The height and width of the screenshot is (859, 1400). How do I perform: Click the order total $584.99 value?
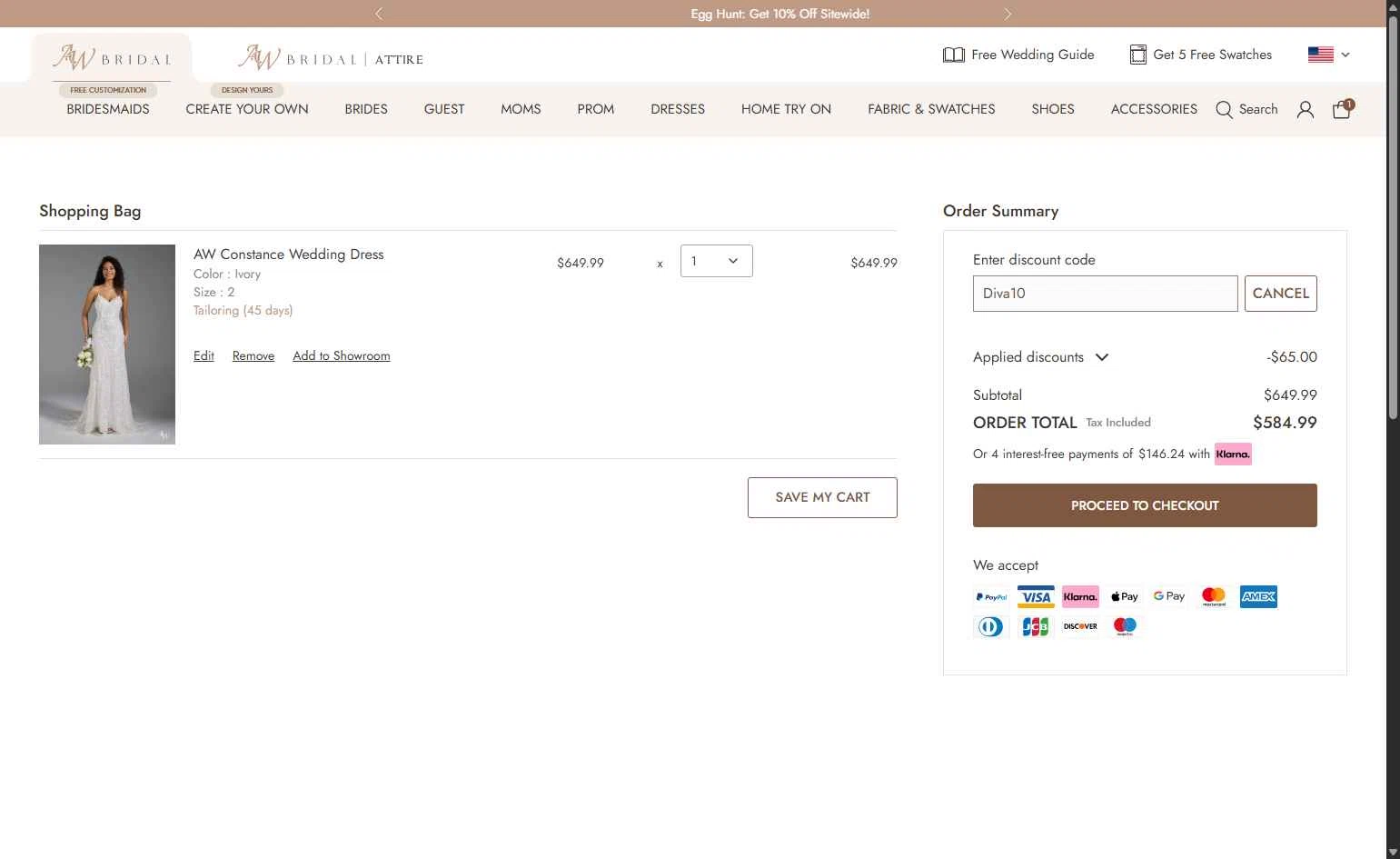1285,423
